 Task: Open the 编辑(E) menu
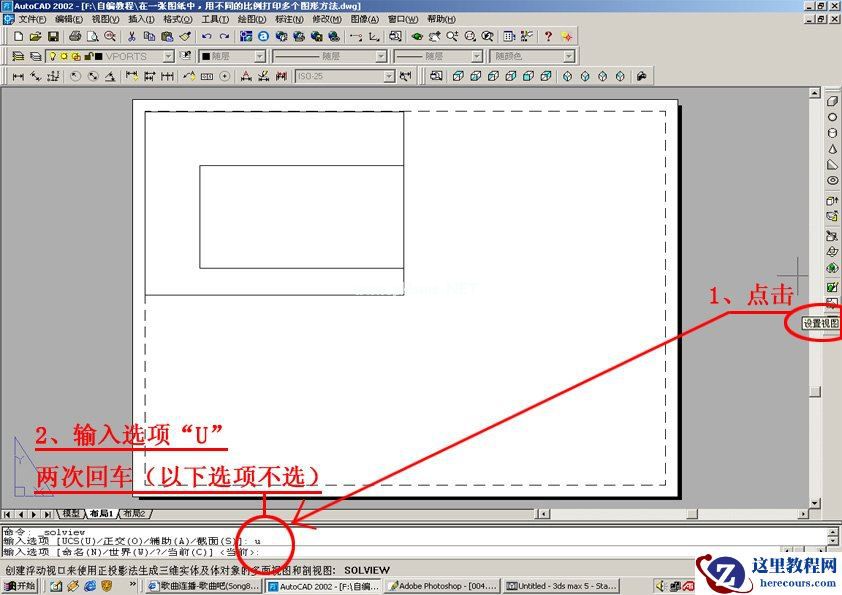pos(69,19)
